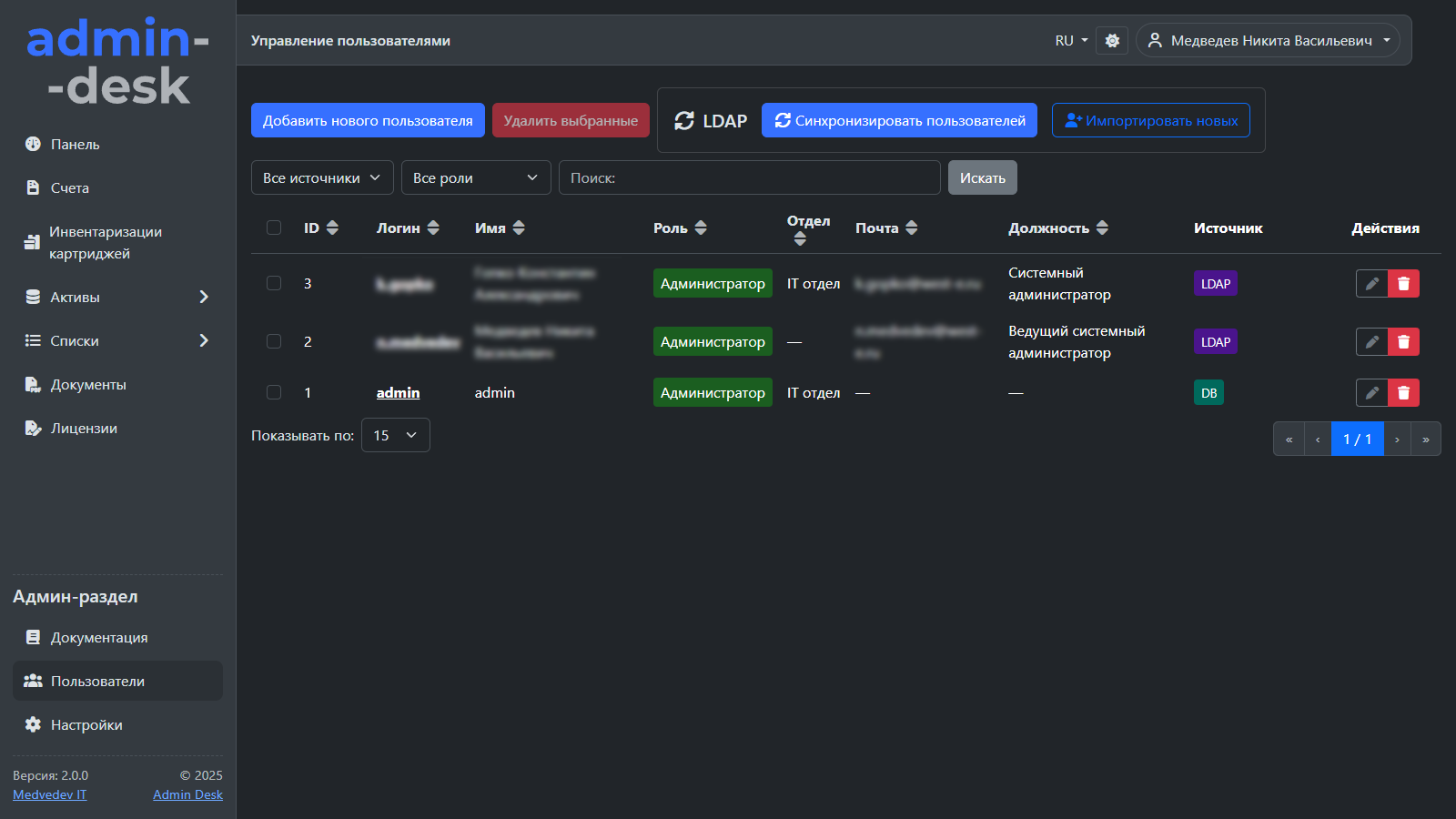This screenshot has height=819, width=1456.
Task: Click edit pencil icon for admin user
Action: [1371, 393]
